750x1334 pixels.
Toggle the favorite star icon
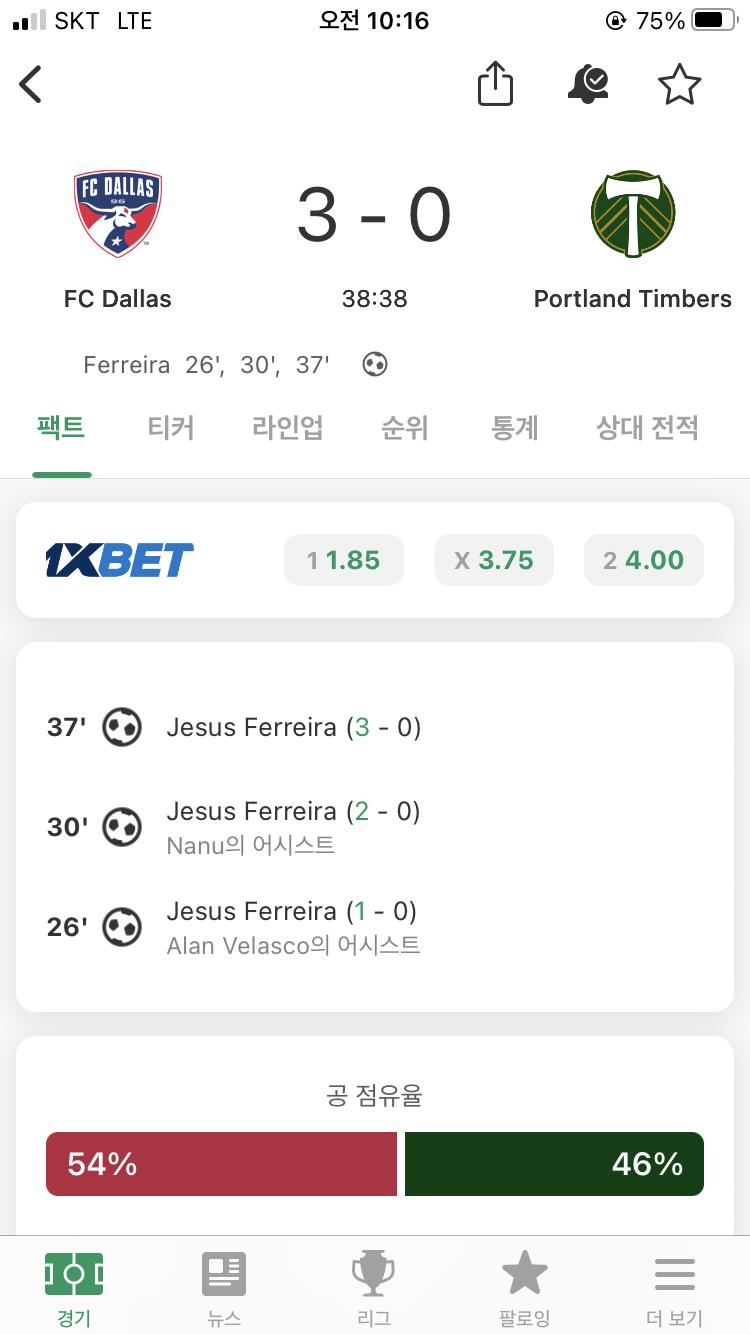tap(680, 85)
